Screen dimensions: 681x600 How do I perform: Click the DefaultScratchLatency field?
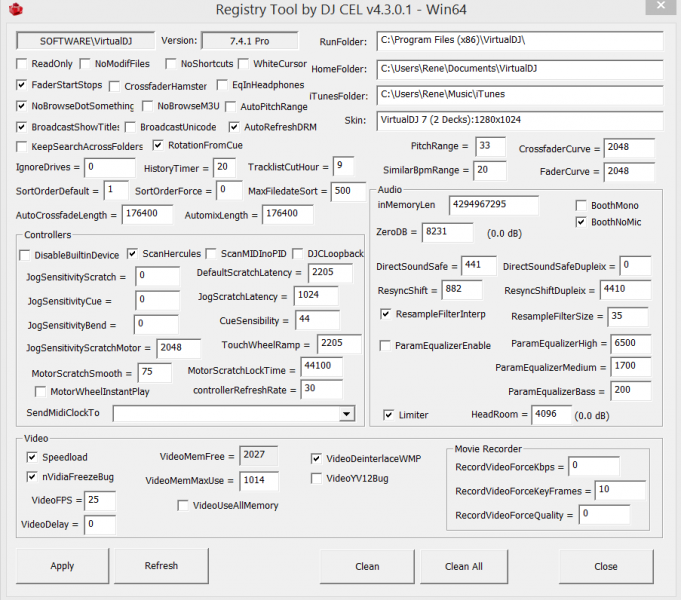(331, 273)
